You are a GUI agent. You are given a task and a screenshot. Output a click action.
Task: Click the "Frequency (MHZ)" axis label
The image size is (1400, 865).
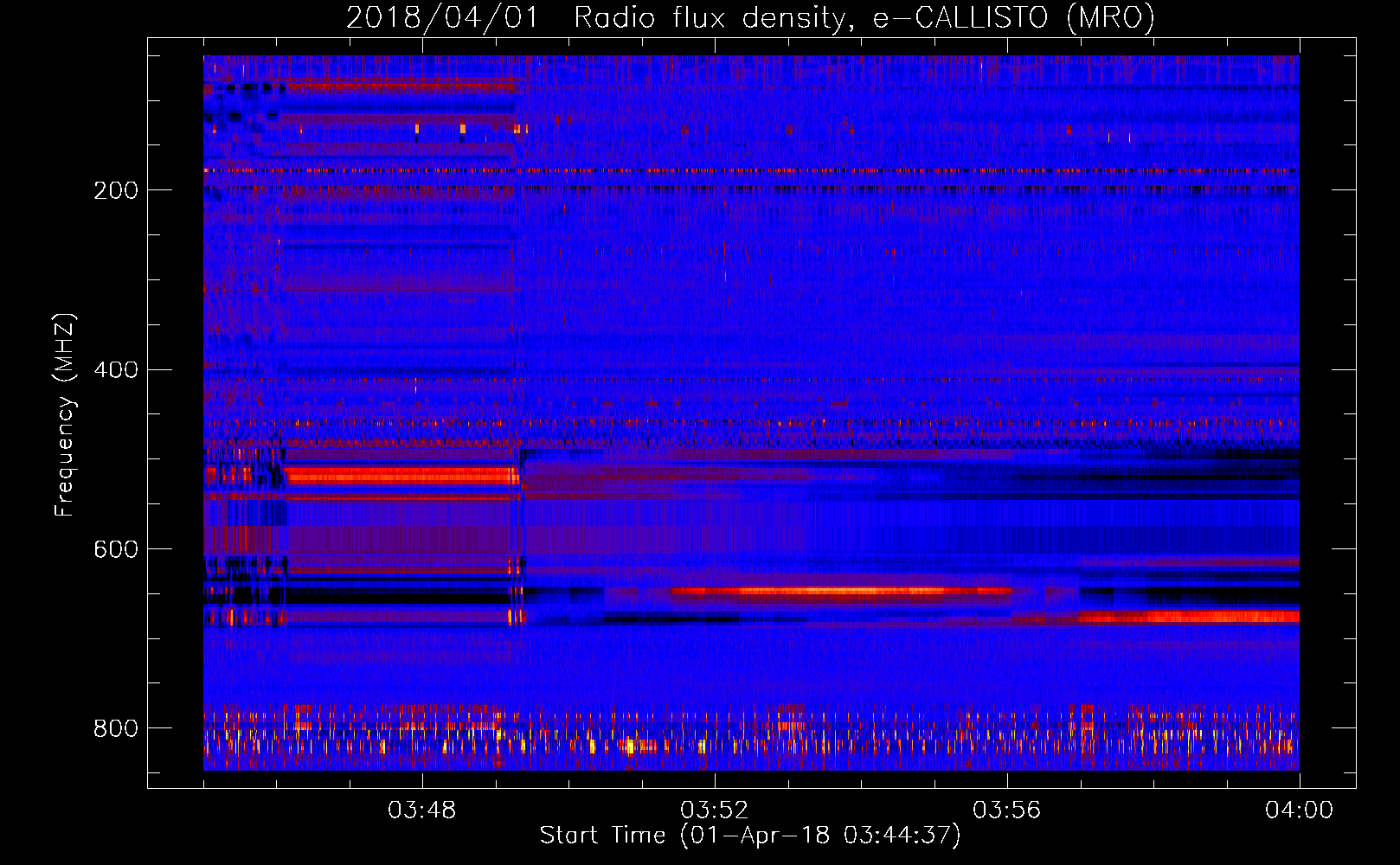click(64, 415)
